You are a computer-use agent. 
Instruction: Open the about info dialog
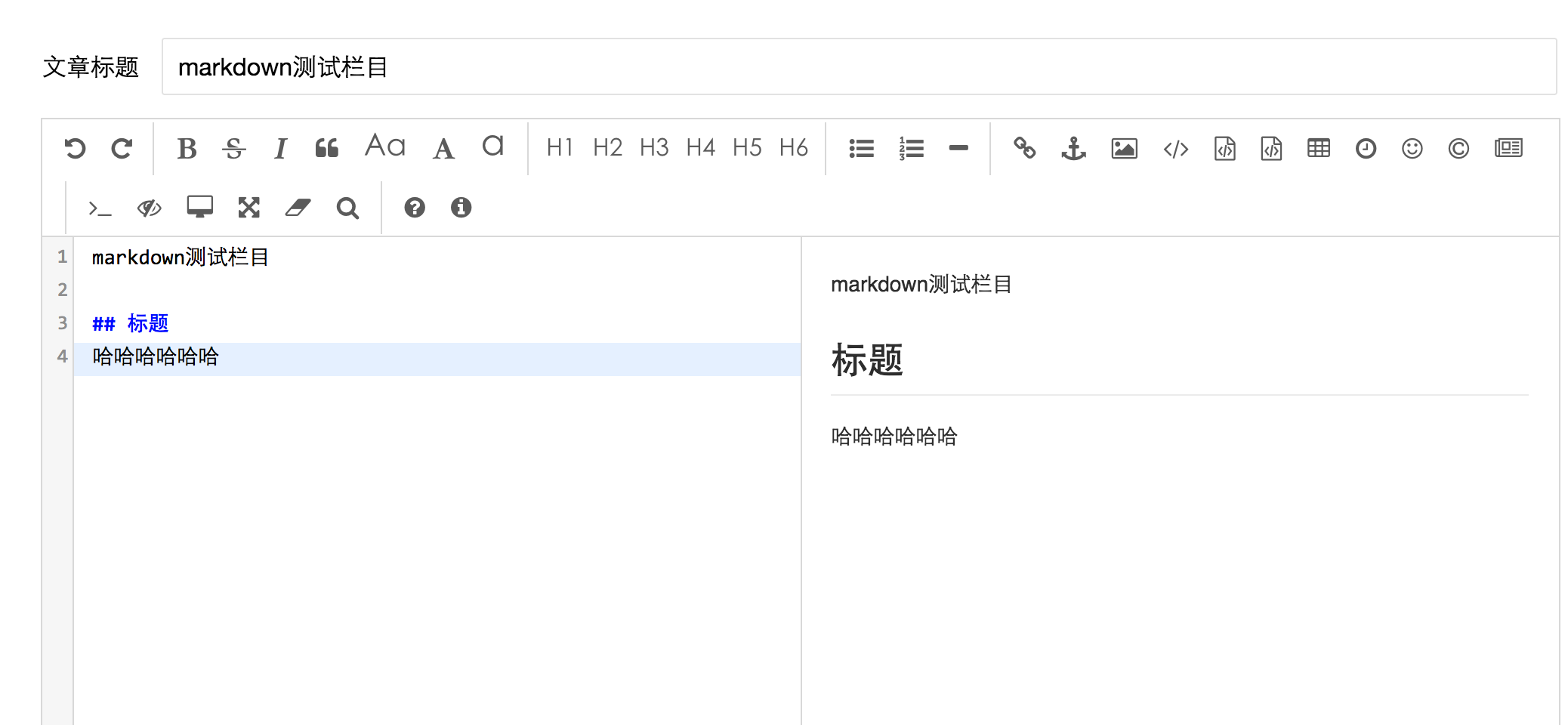click(461, 207)
